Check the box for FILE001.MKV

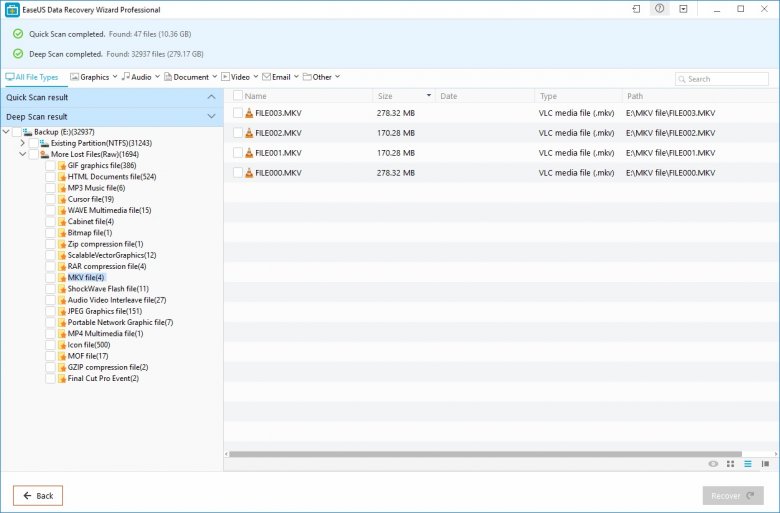pos(238,153)
